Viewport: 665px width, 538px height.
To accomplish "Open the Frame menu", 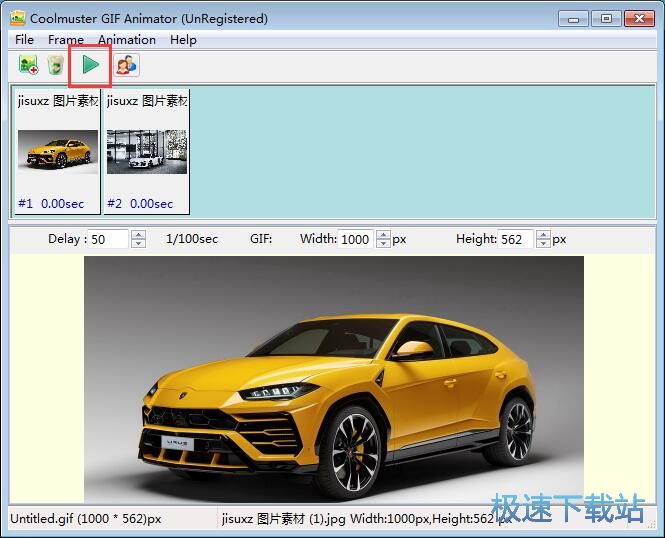I will click(x=66, y=40).
